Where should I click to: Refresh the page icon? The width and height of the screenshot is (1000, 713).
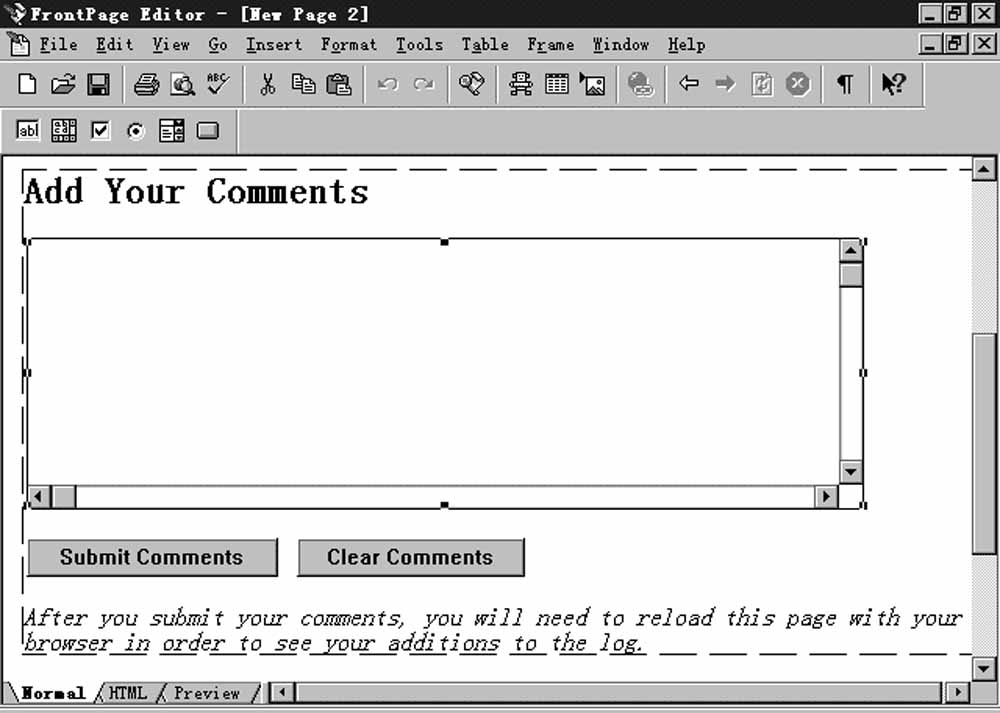[x=761, y=84]
